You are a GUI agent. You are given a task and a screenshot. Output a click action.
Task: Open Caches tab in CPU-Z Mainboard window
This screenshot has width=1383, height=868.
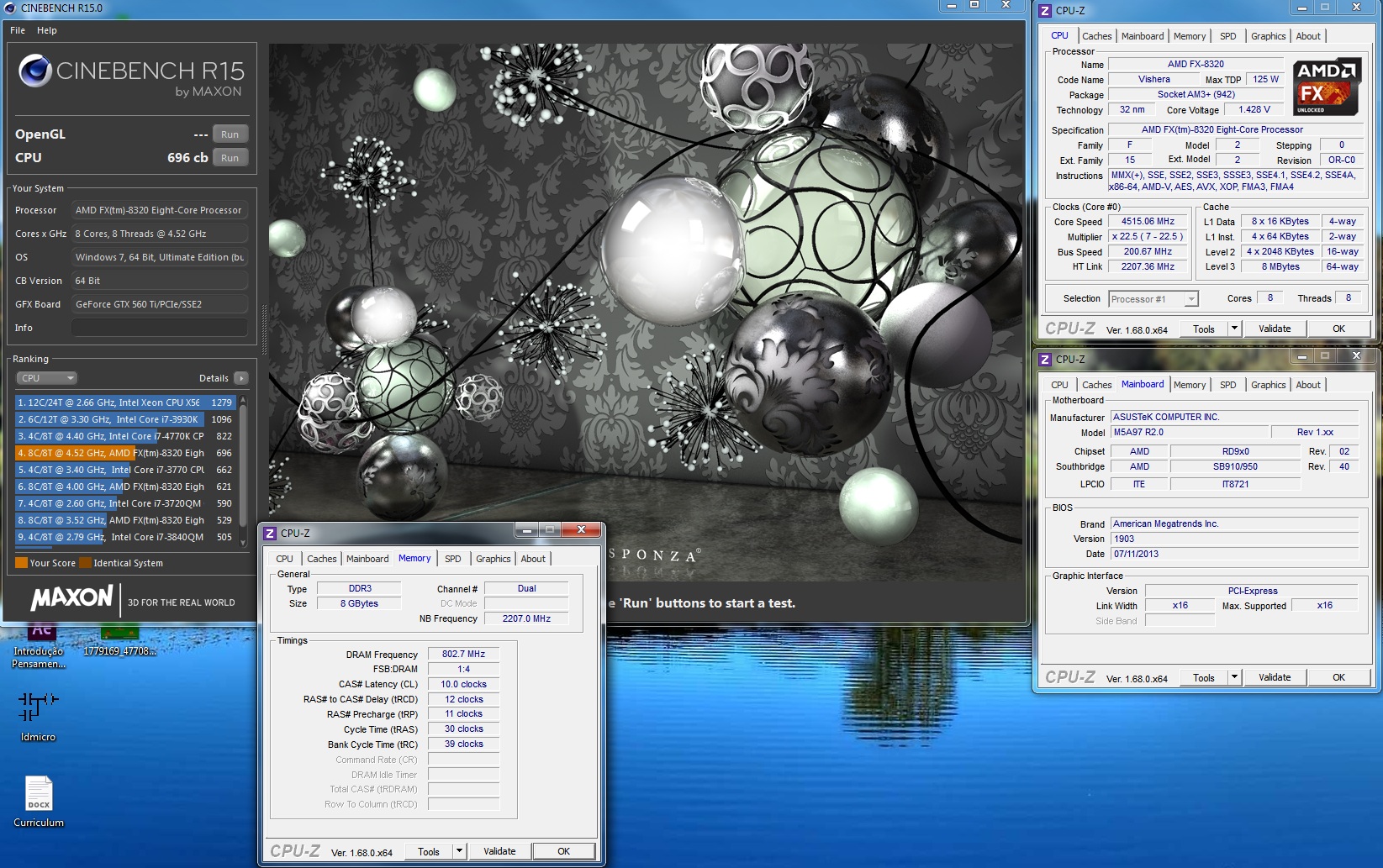[x=1096, y=385]
